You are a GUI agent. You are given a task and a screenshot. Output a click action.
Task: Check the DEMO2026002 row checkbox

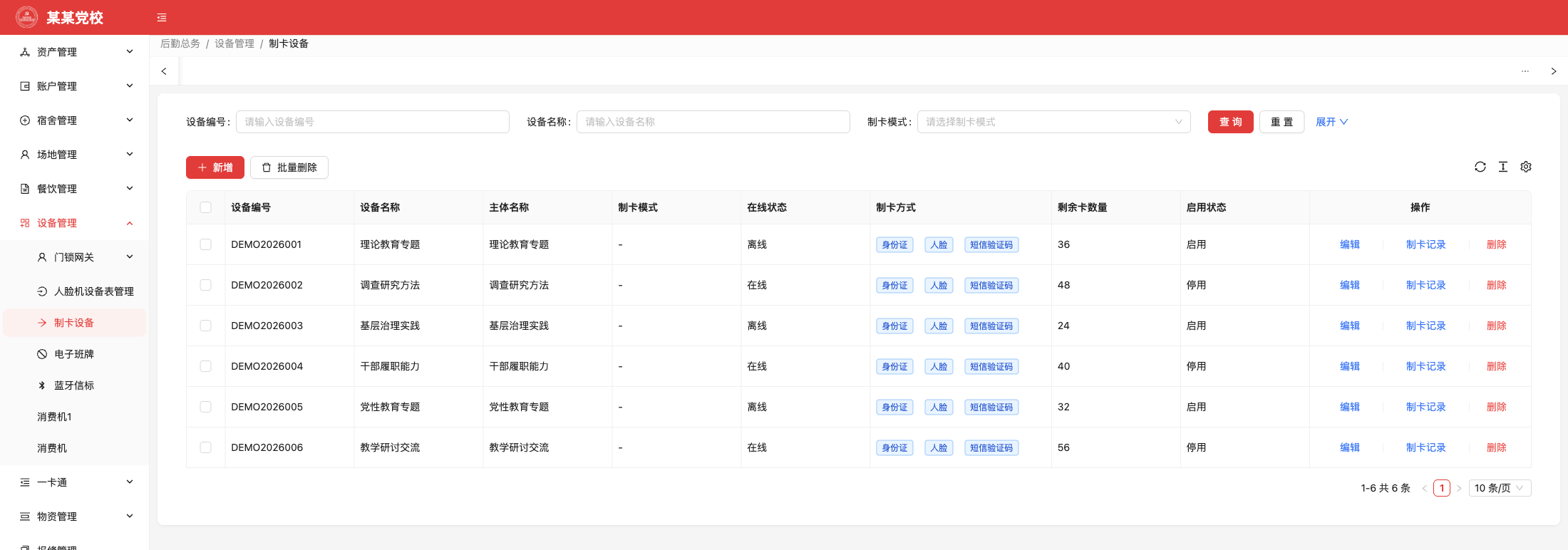[x=206, y=285]
